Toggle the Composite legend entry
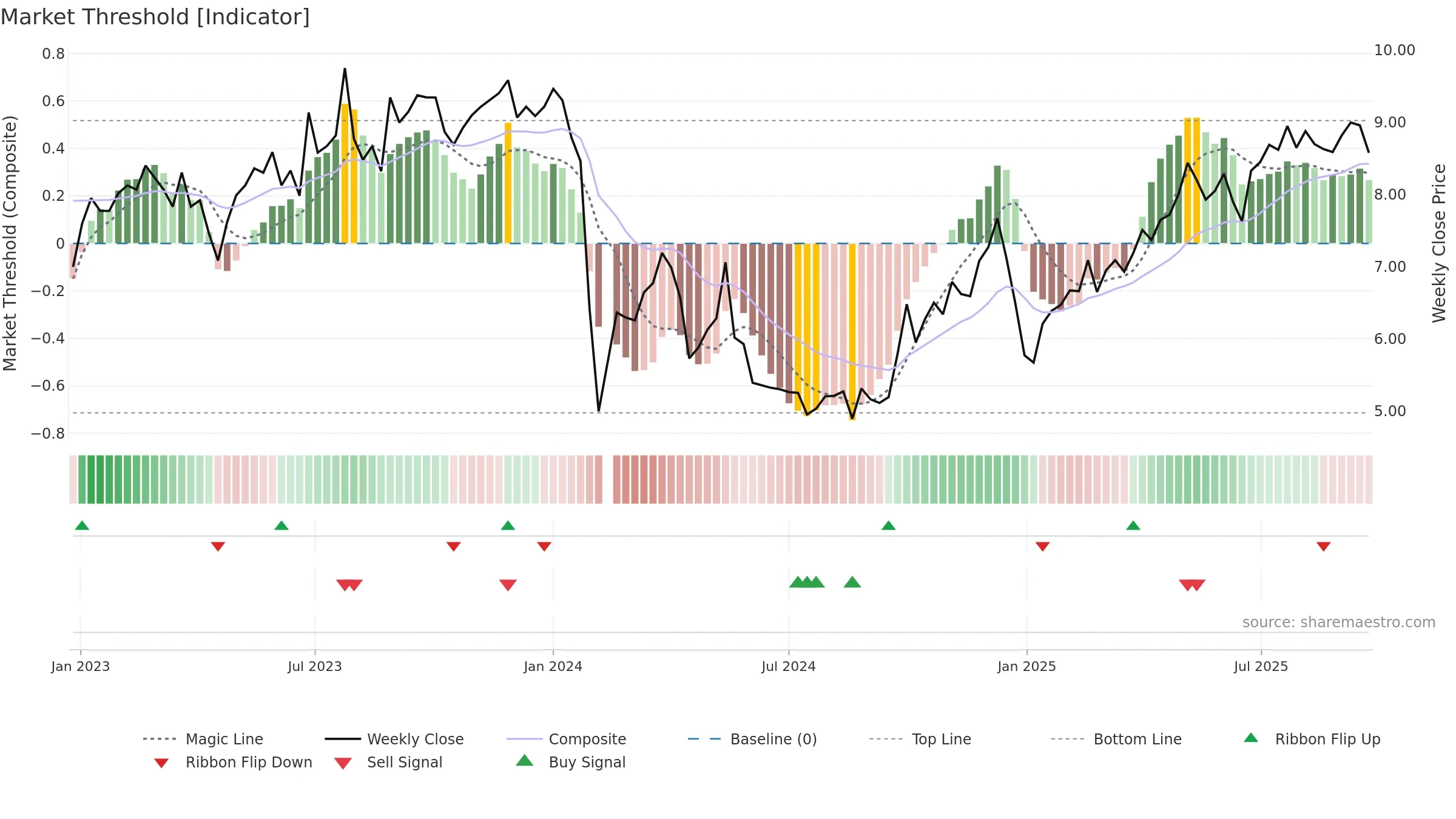 point(566,739)
